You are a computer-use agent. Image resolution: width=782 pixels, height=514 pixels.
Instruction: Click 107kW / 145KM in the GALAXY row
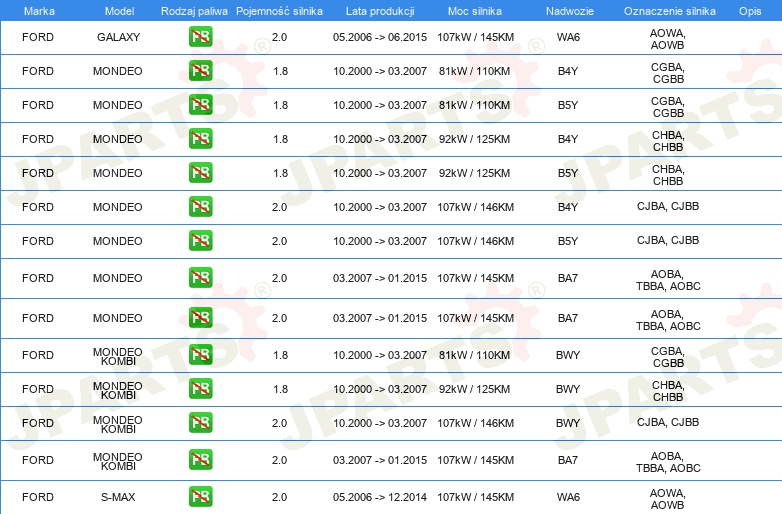point(475,37)
